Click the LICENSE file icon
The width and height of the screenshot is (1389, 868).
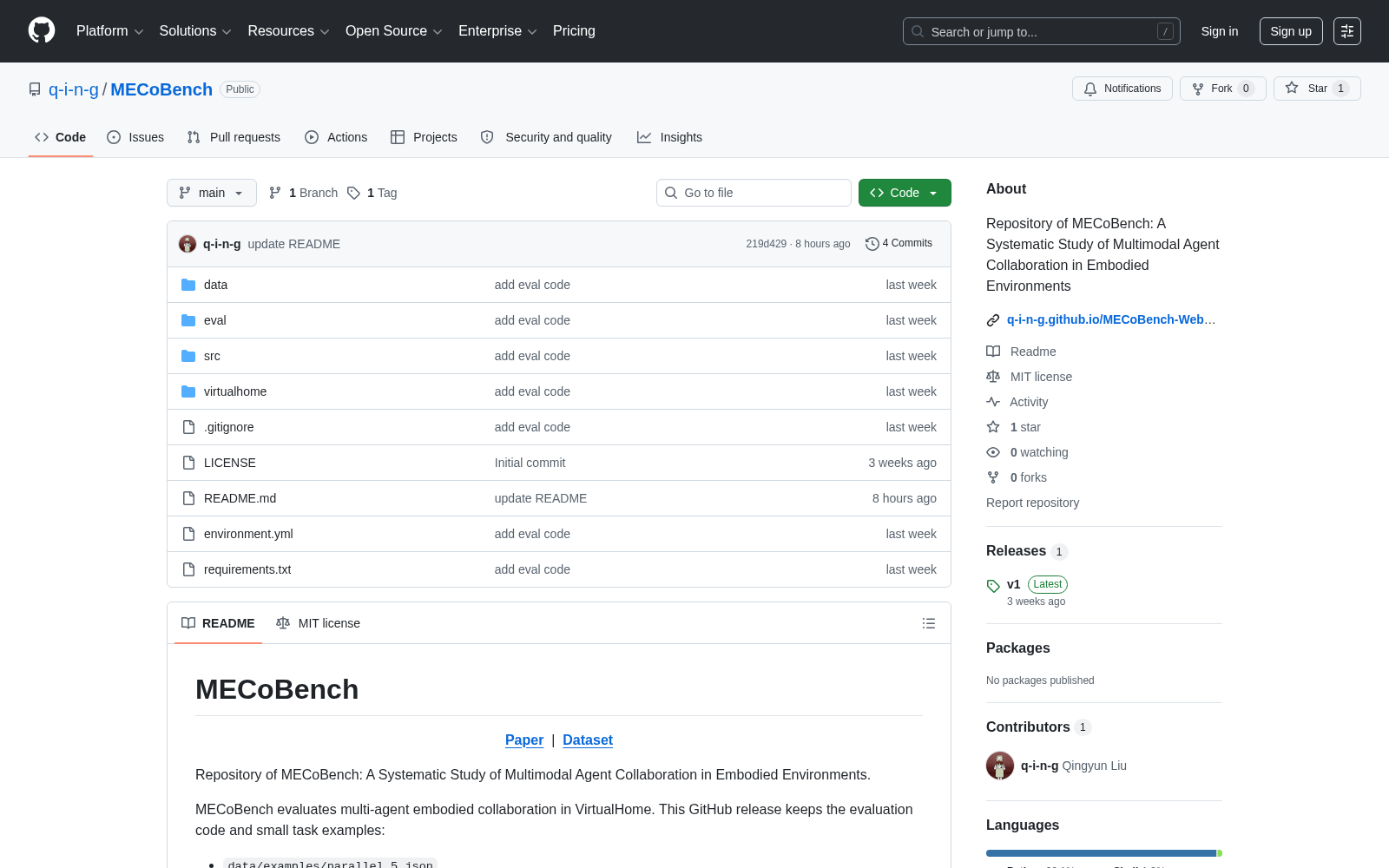click(188, 463)
